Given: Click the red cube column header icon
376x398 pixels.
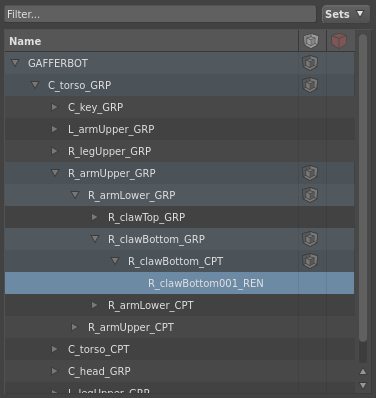Looking at the screenshot, I should 339,41.
